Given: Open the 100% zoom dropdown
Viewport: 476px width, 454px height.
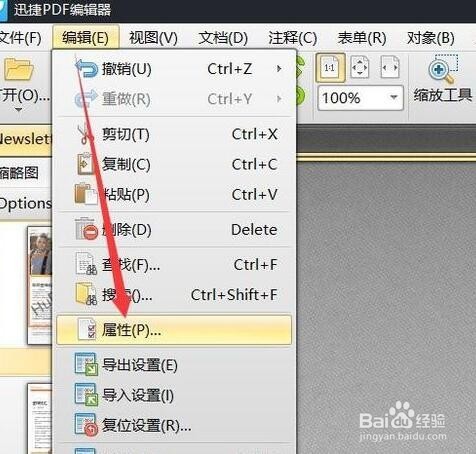Looking at the screenshot, I should tap(394, 98).
